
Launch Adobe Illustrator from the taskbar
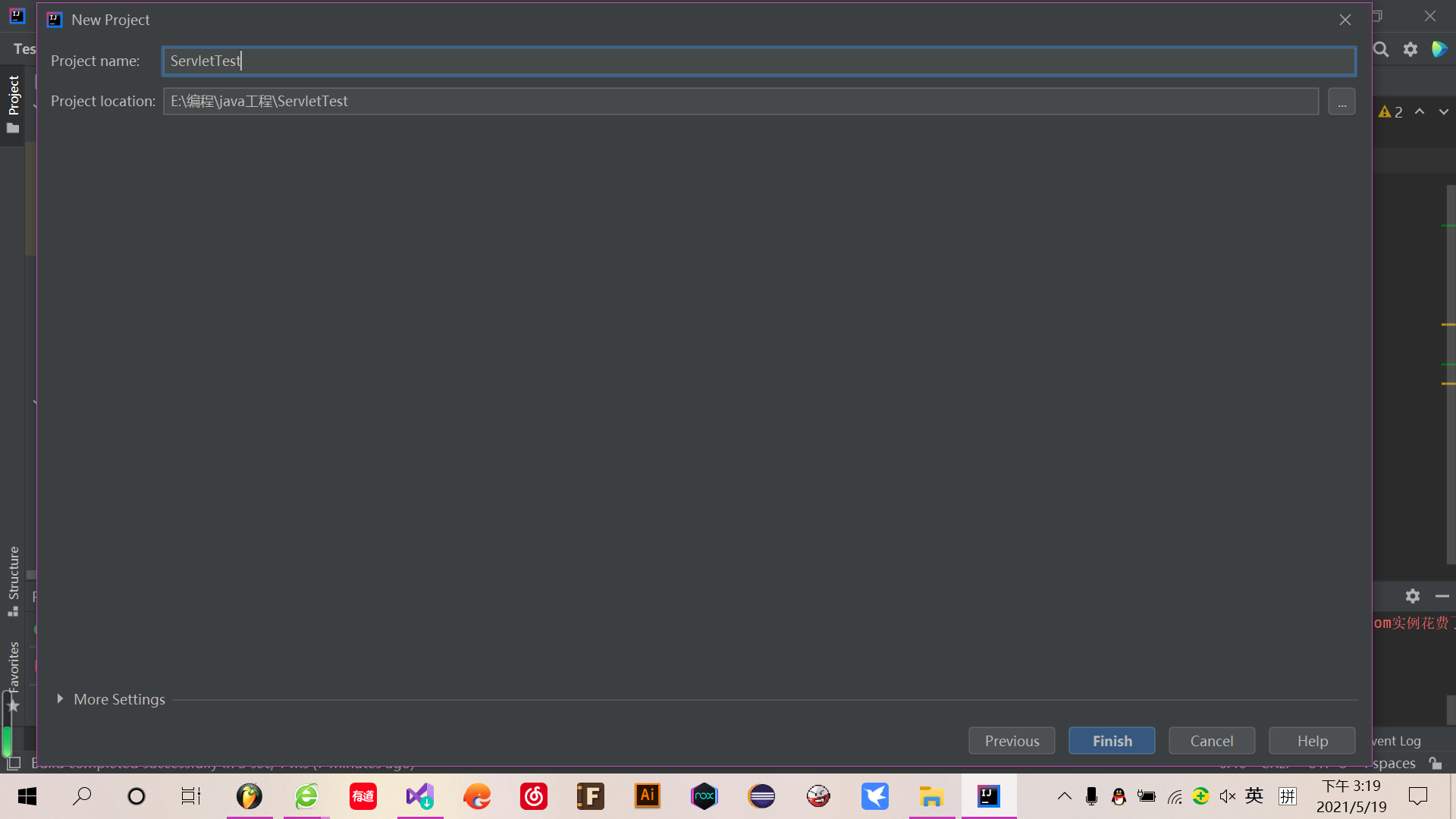point(647,796)
